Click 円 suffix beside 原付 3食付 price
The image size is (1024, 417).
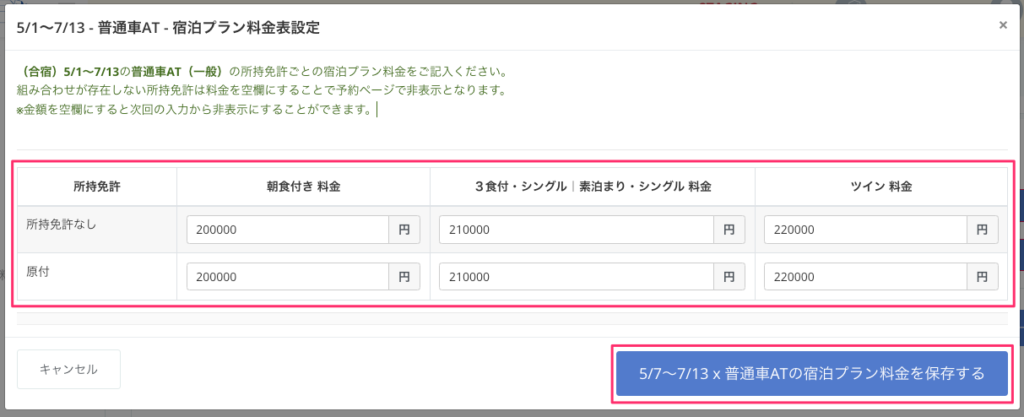729,276
